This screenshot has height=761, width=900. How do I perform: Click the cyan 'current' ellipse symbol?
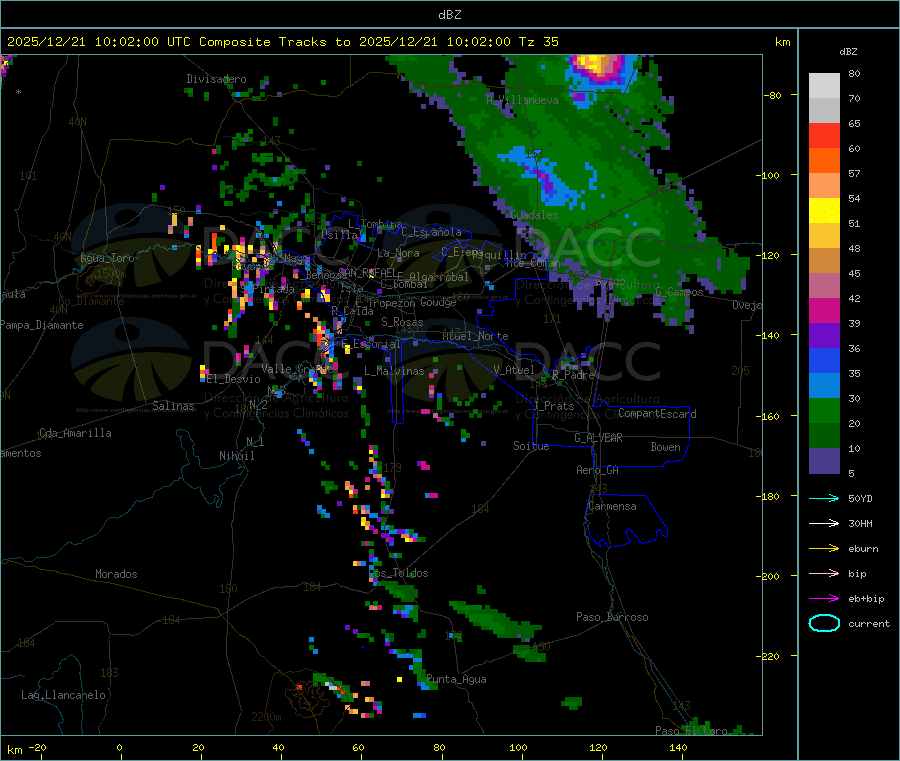[824, 623]
